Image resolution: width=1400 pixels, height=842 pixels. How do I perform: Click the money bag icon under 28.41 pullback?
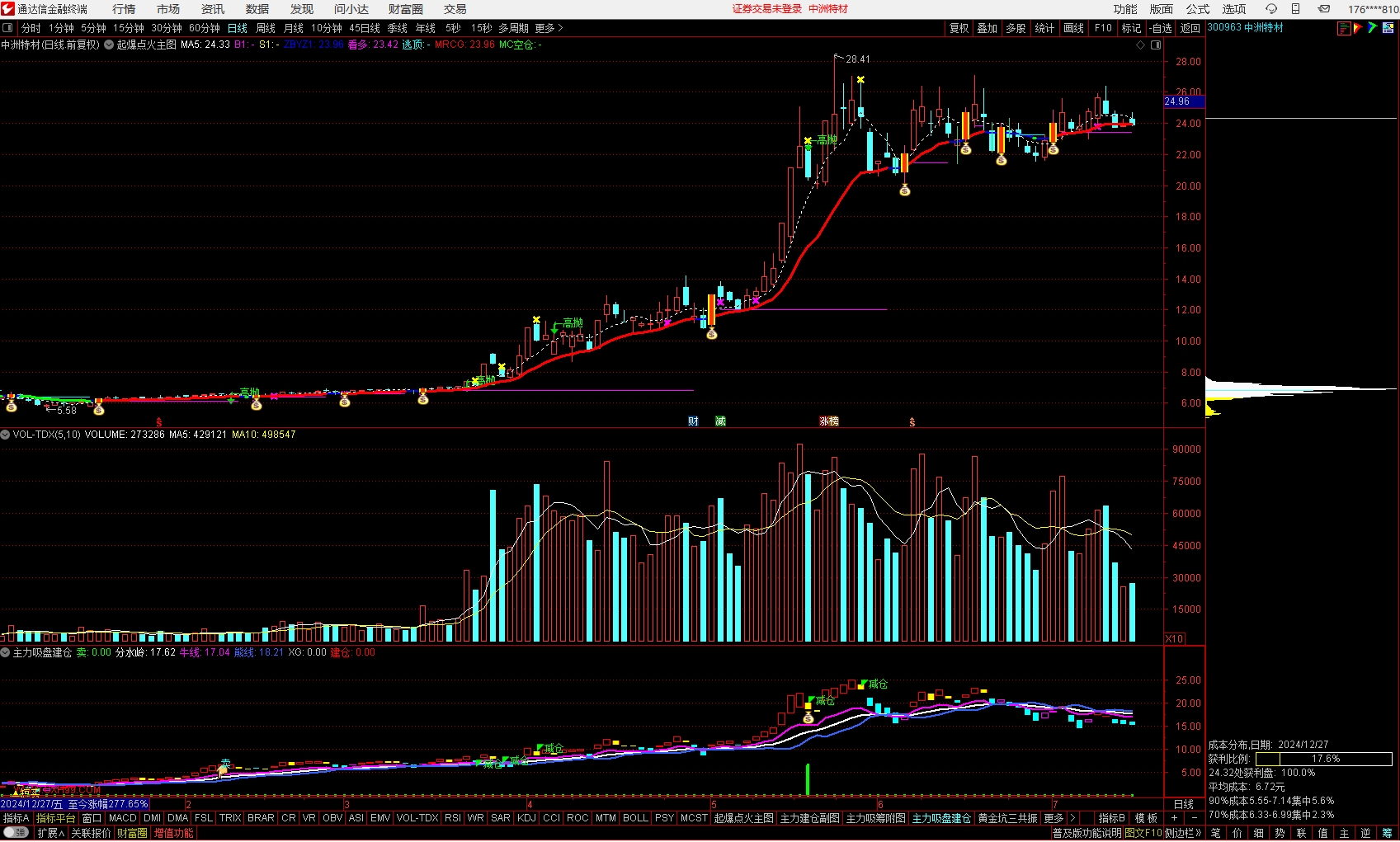click(904, 190)
